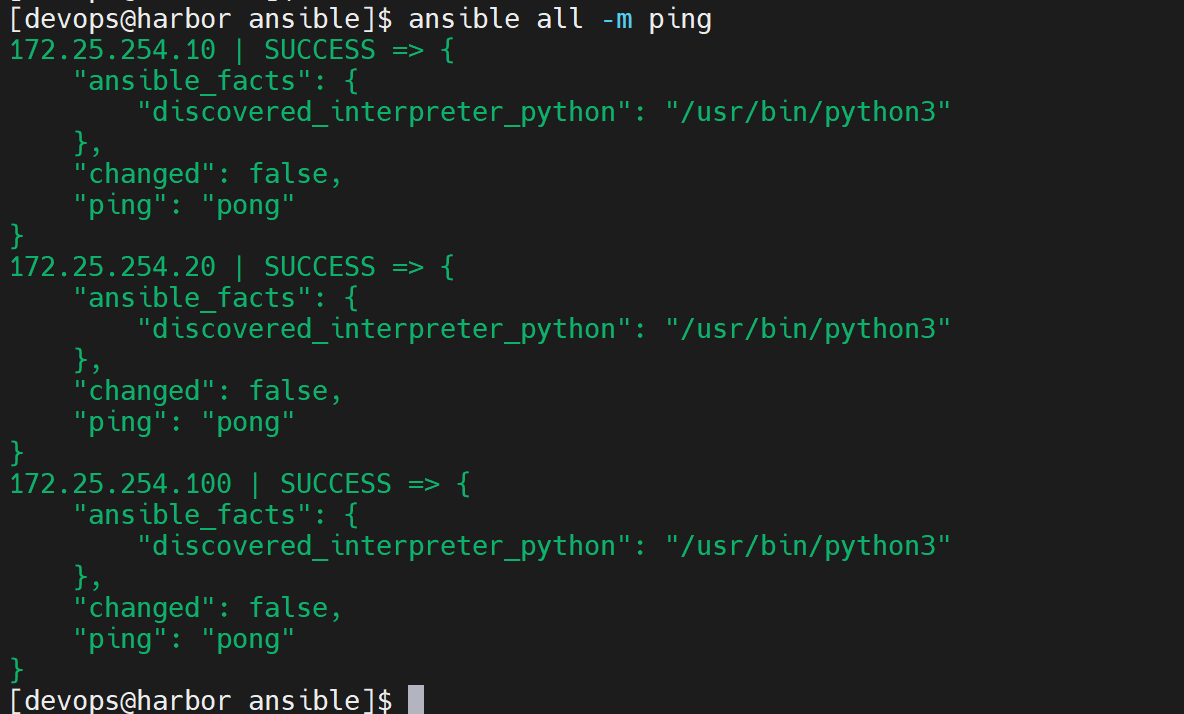
Task: Click the last "ping" key
Action: [x=121, y=640]
